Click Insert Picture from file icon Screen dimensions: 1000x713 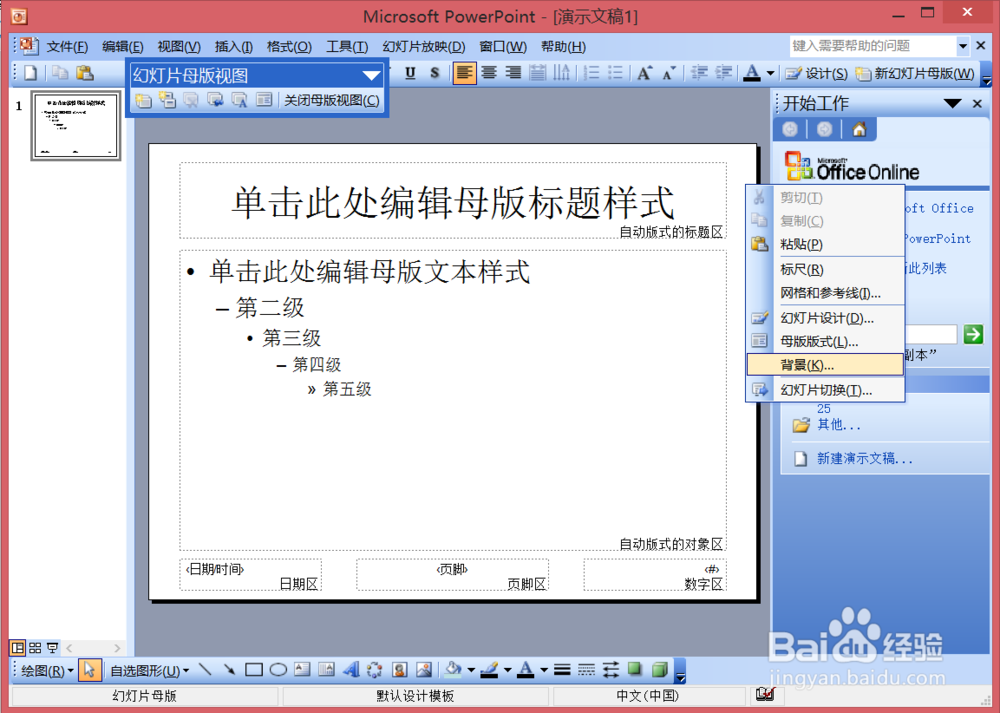[x=423, y=670]
